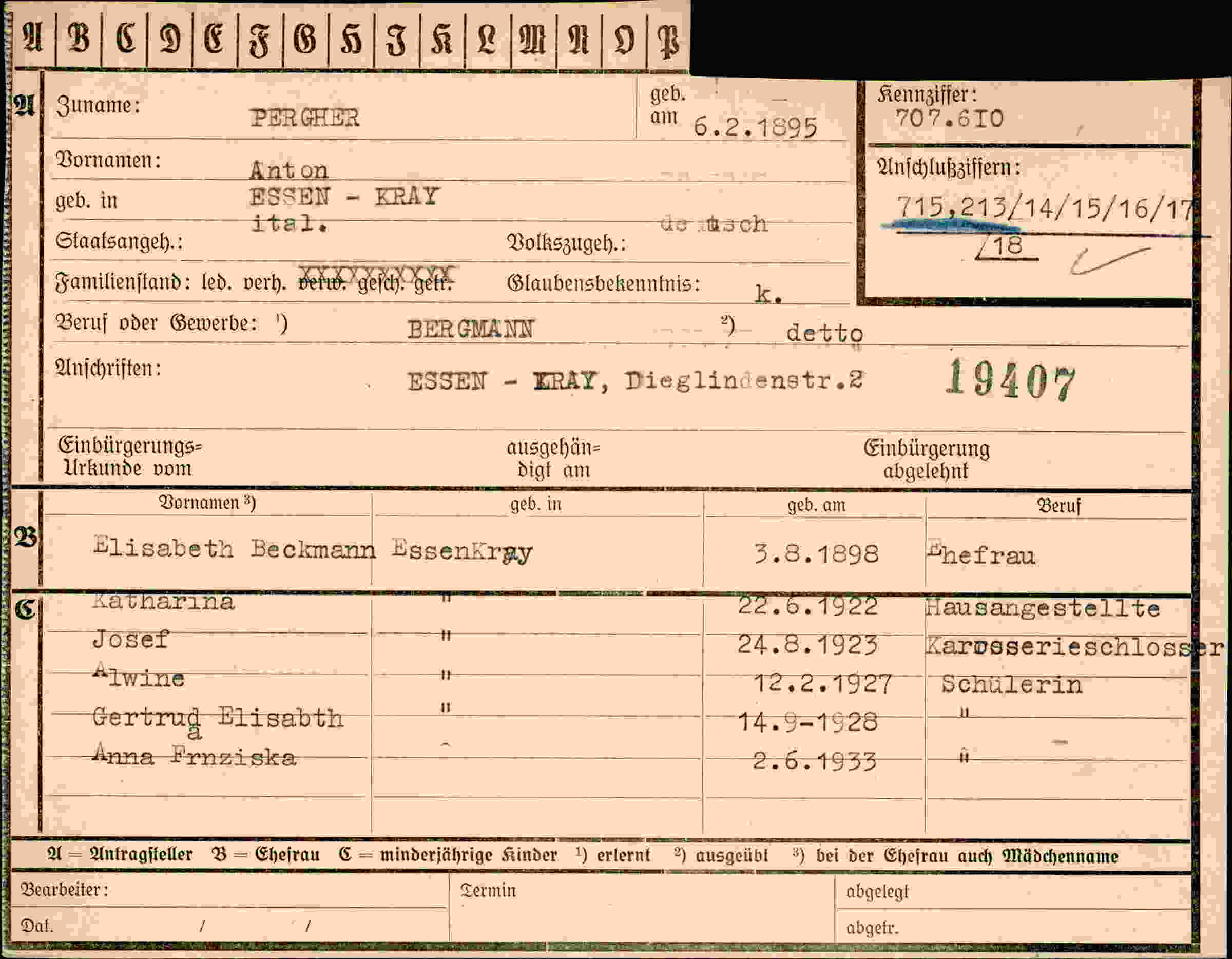This screenshot has width=1232, height=959.
Task: Click the birth date '22.6.1922'
Action: pos(808,606)
